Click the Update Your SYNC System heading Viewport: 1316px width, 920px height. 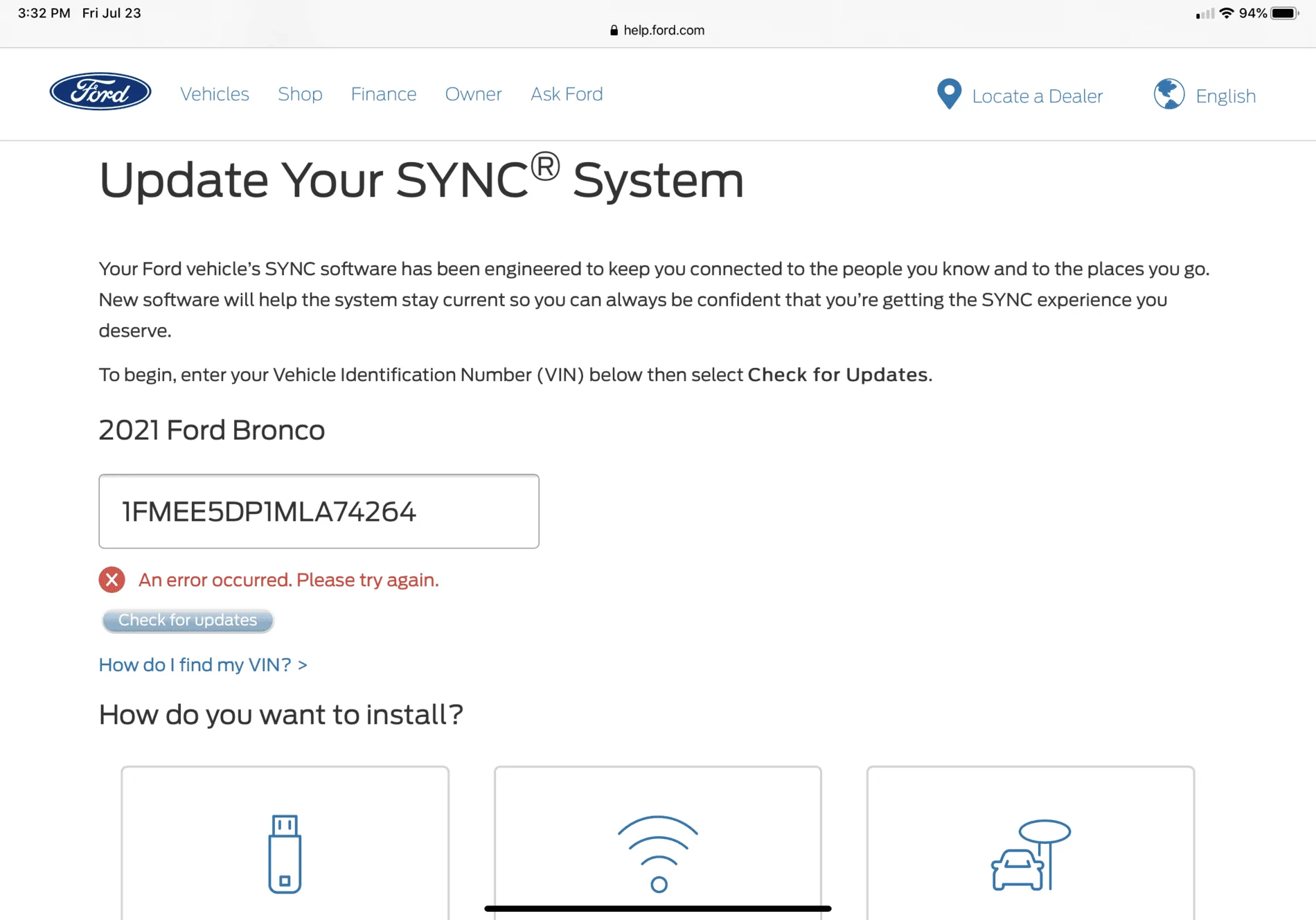(x=421, y=179)
